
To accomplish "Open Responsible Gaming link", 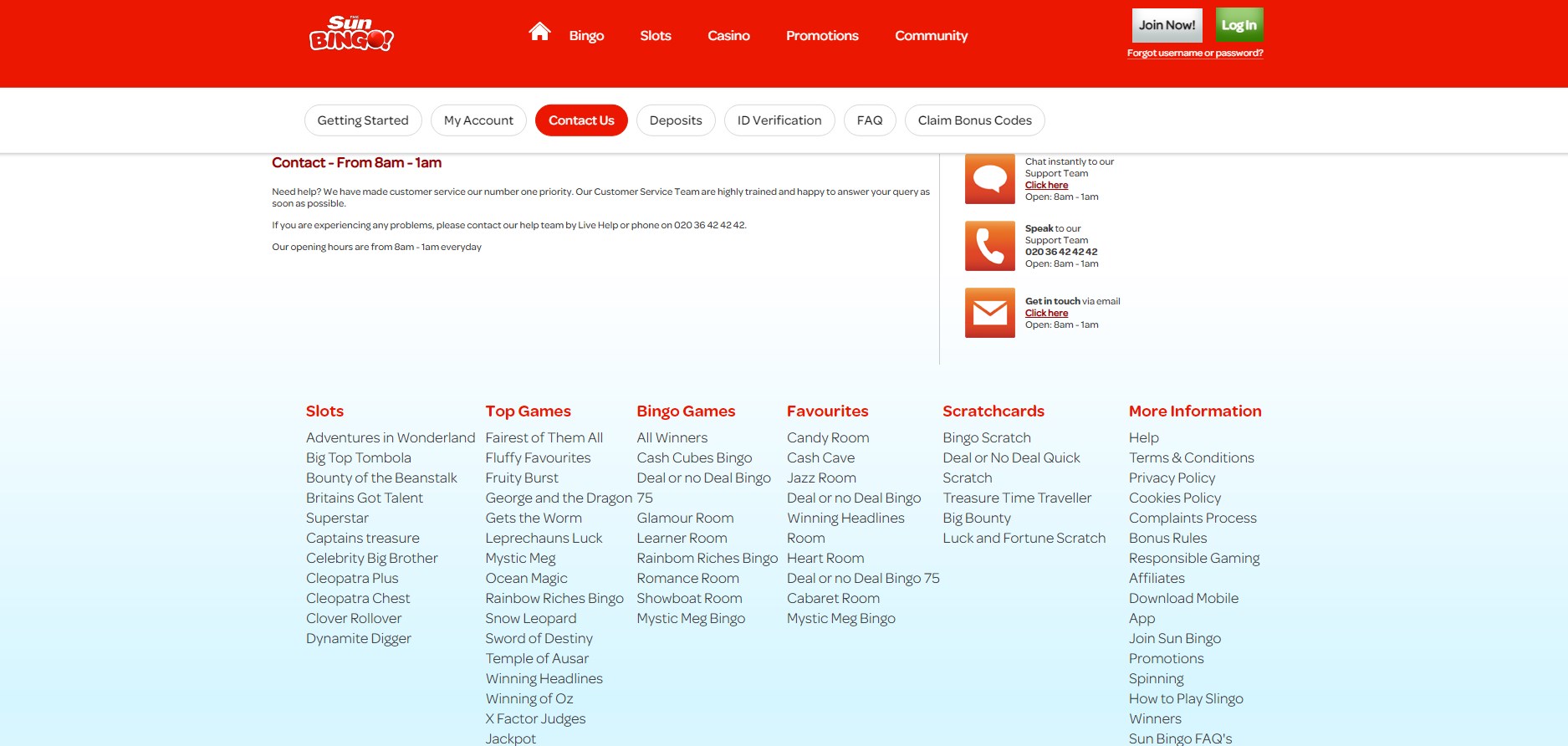I will click(1194, 558).
